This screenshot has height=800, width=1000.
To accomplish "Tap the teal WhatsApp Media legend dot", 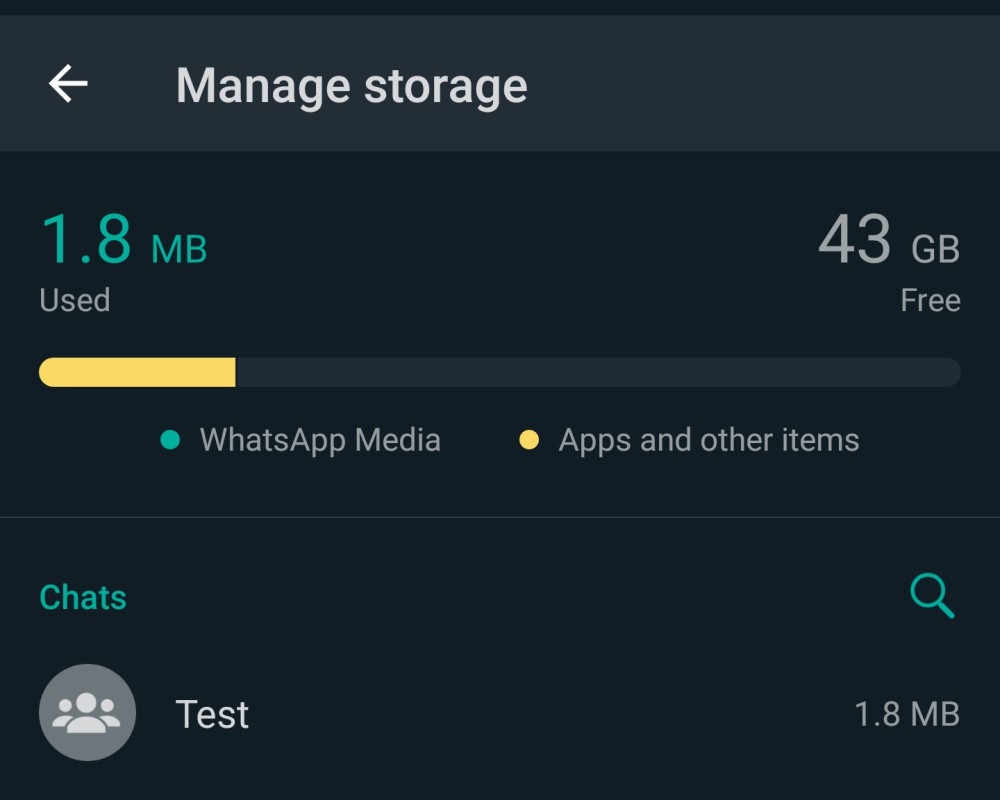I will point(170,440).
